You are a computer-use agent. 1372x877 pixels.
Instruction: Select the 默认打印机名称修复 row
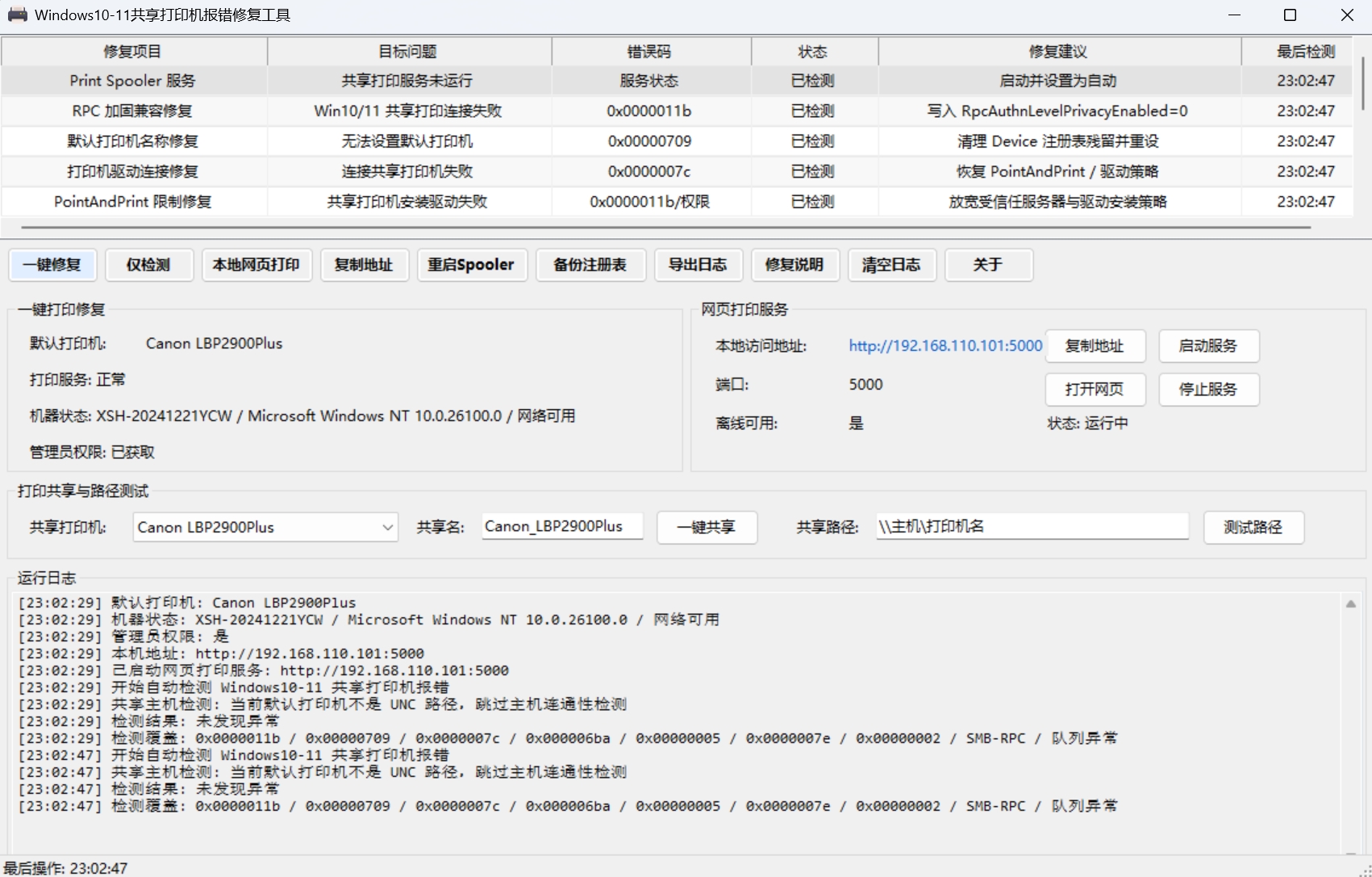[678, 141]
